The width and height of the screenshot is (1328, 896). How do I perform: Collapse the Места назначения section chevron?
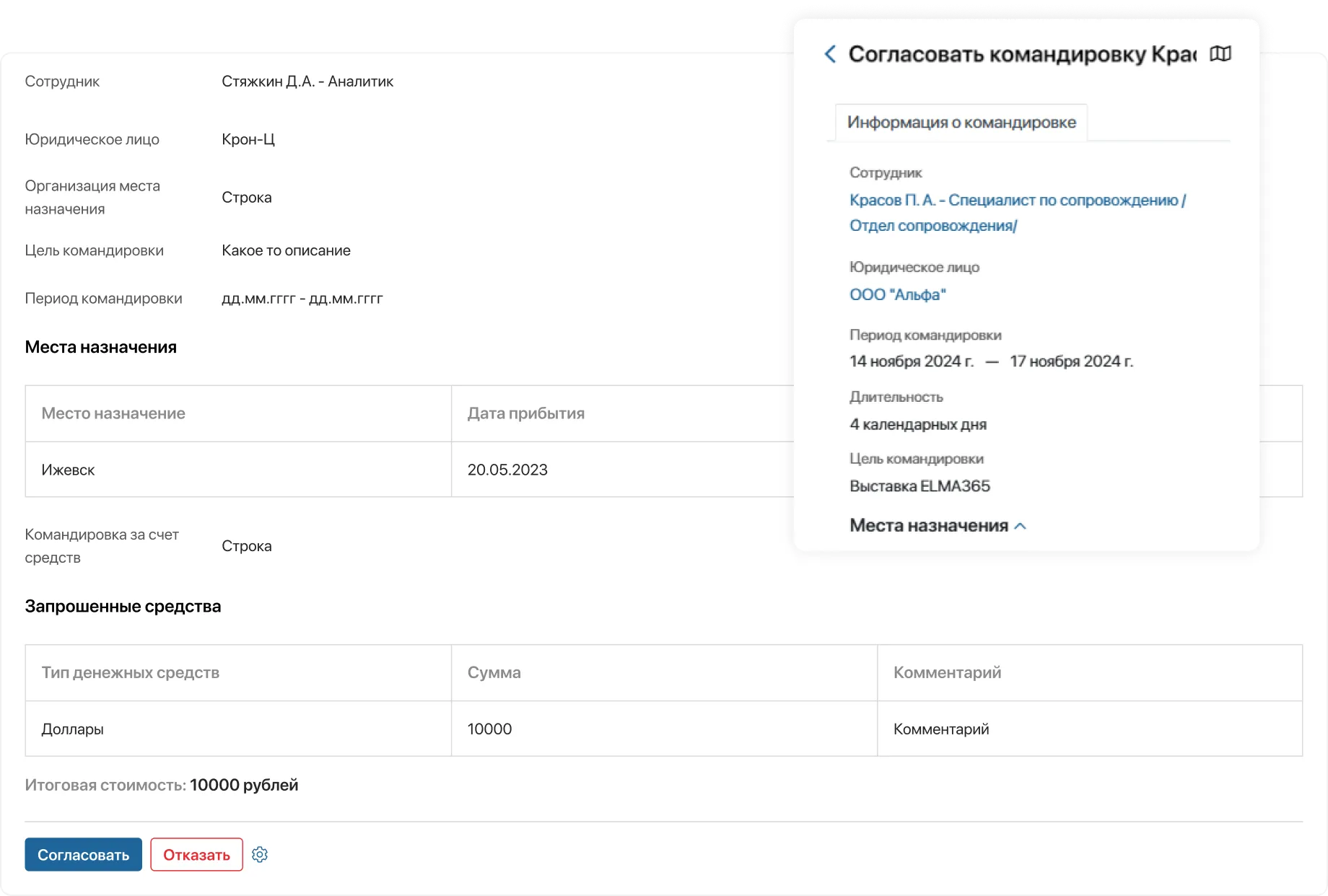[x=1020, y=526]
